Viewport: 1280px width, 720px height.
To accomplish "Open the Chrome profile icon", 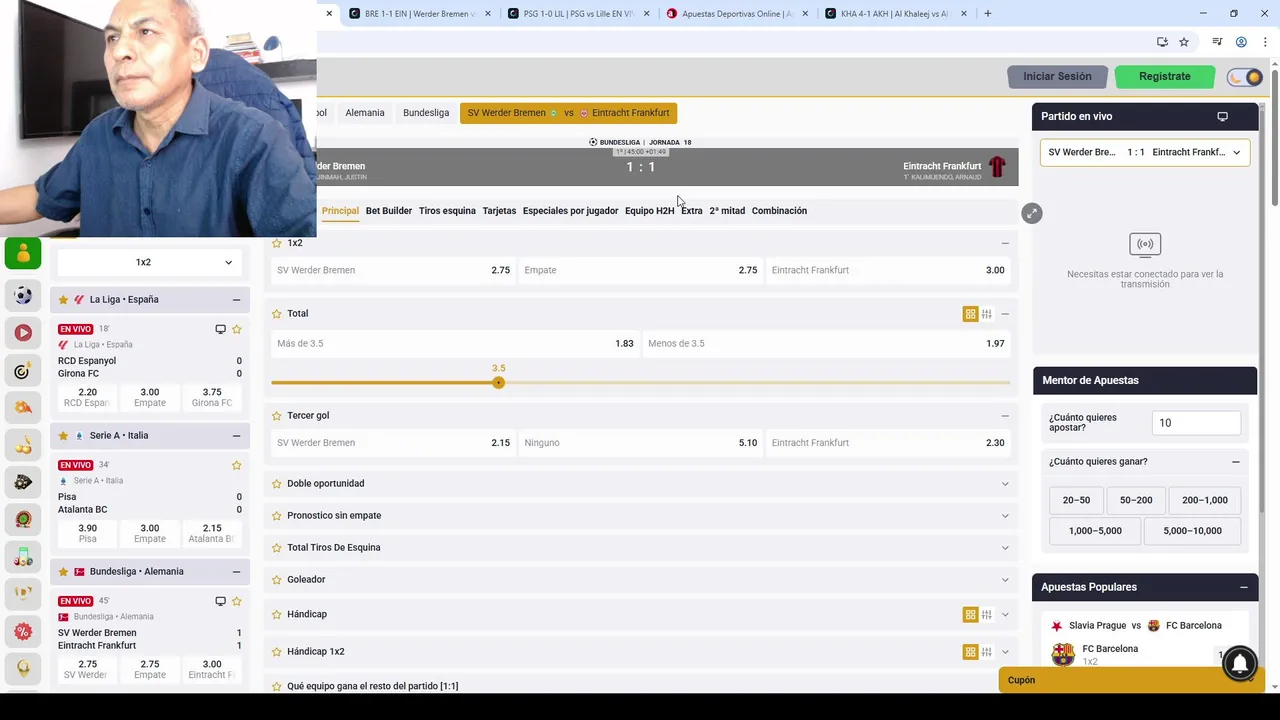I will 1241,42.
